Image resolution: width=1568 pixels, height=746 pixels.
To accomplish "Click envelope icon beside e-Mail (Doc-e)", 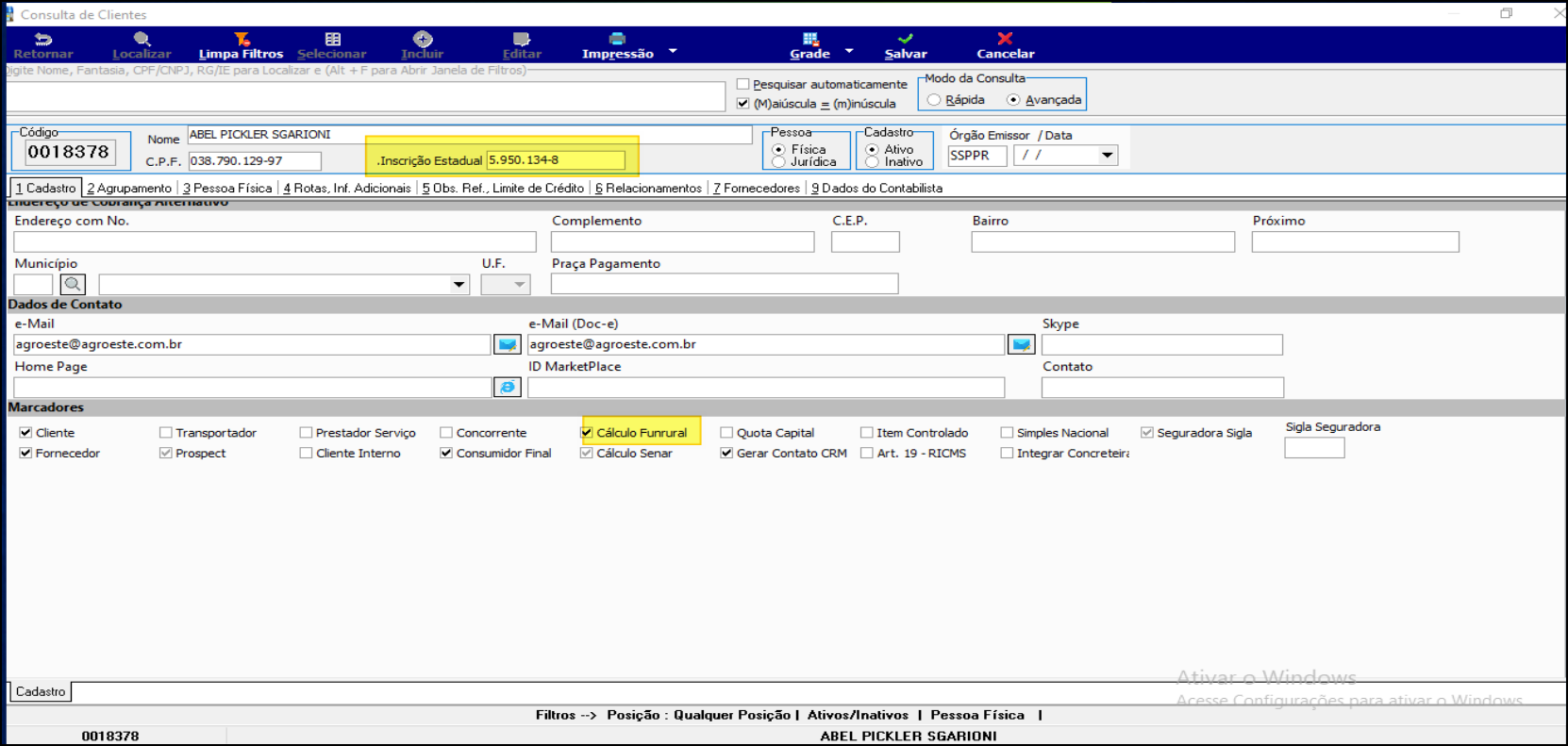I will pos(1022,344).
